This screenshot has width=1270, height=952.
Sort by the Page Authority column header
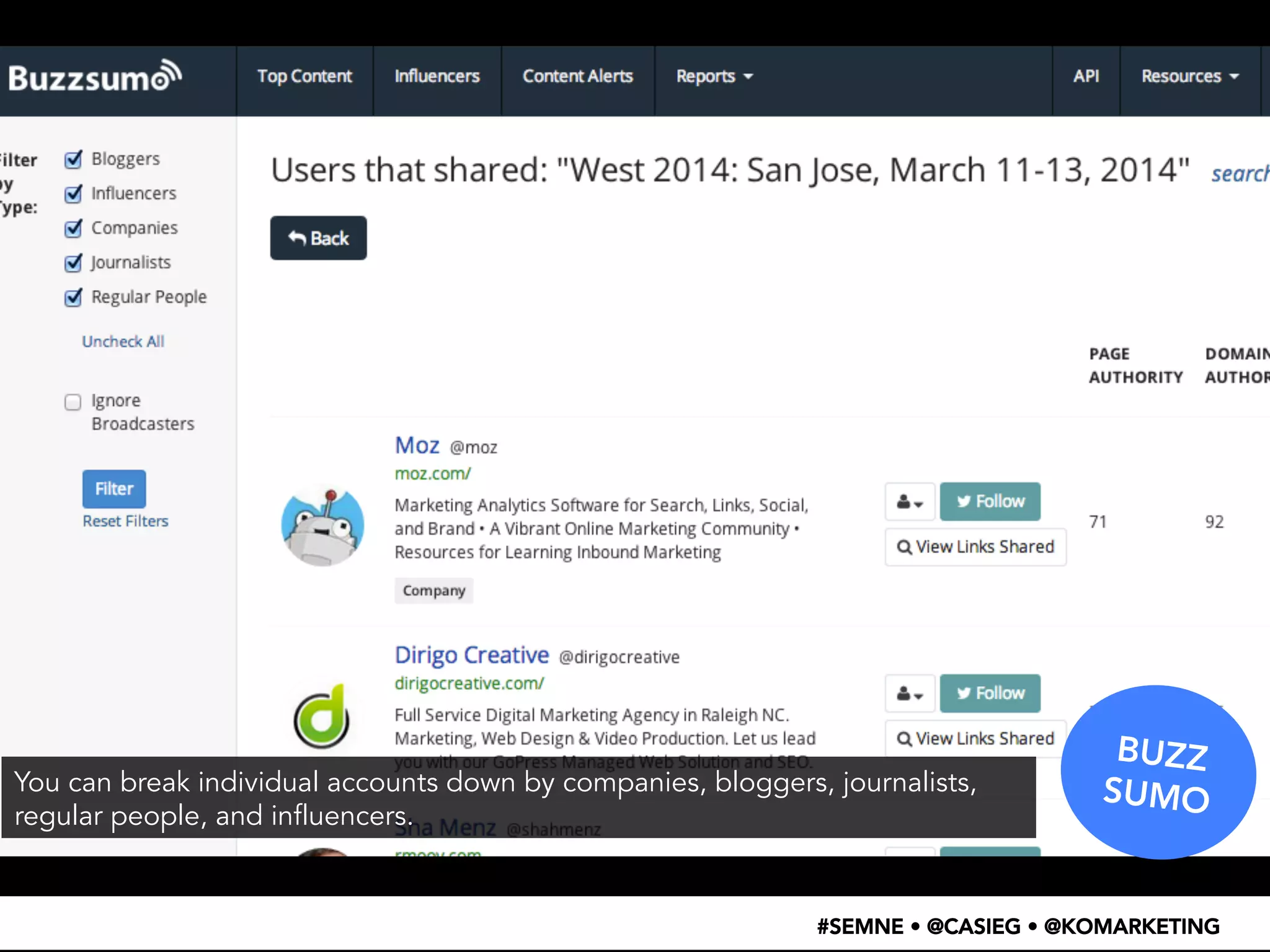coord(1136,366)
